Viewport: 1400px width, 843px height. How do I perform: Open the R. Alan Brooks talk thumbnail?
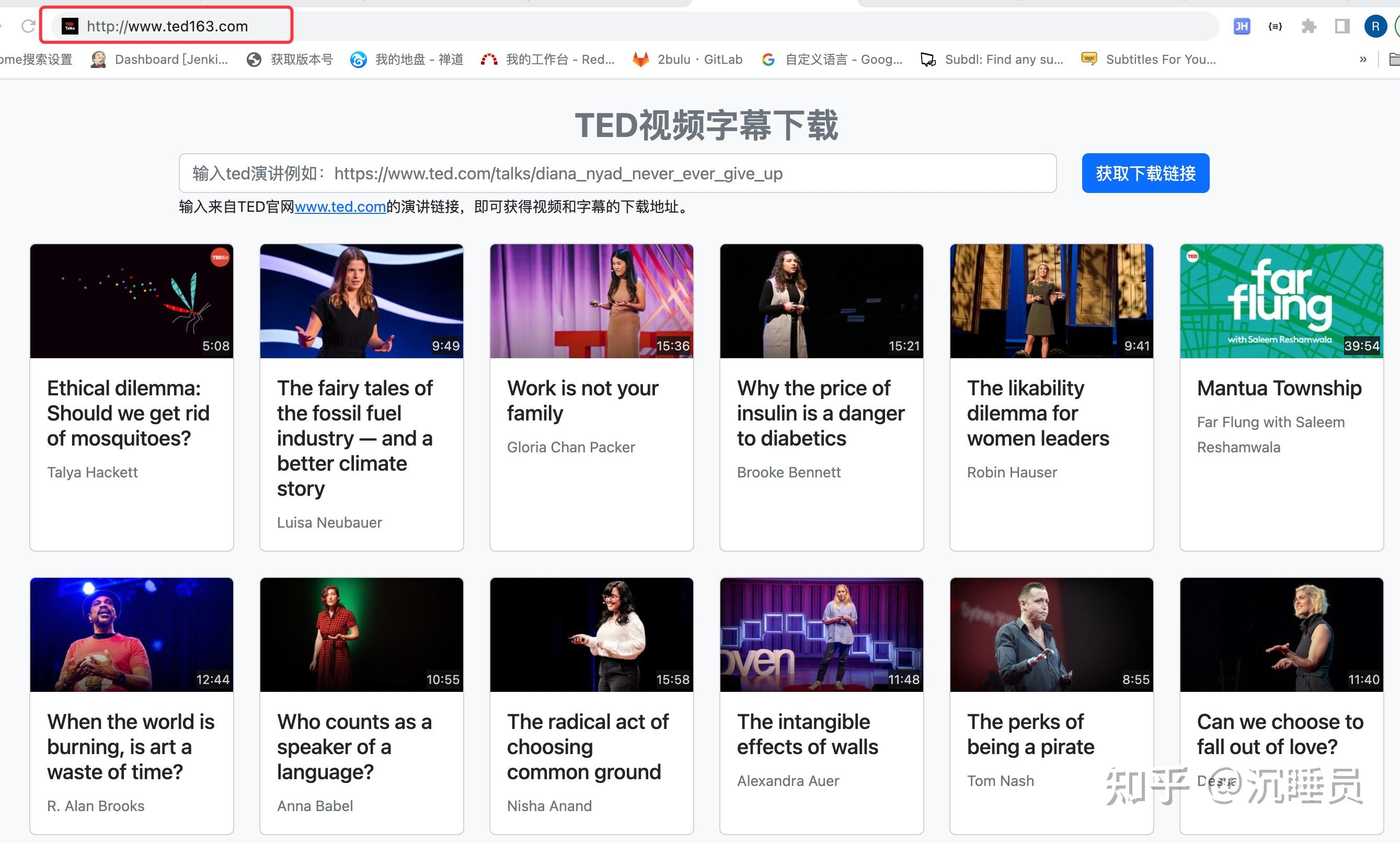pos(132,634)
